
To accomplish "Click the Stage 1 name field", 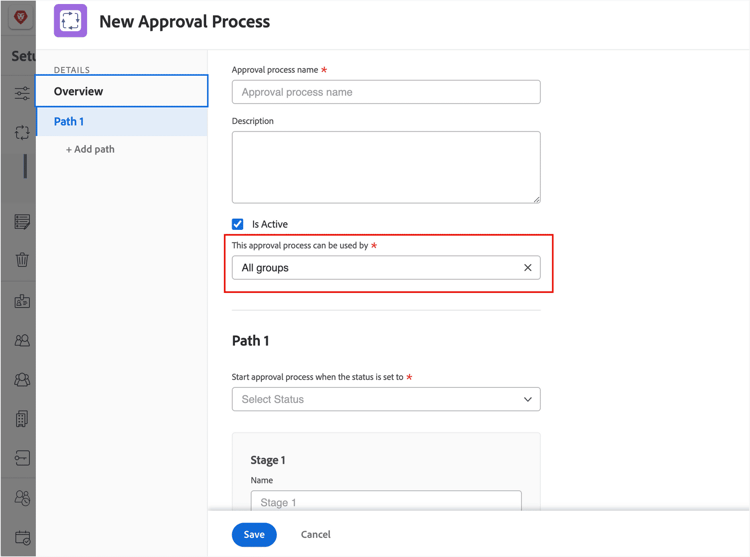I will (386, 502).
